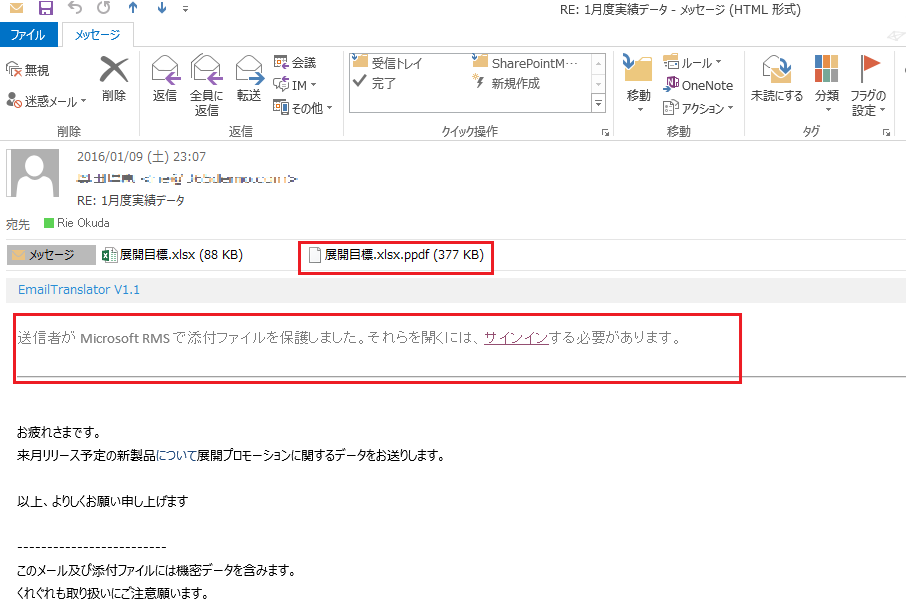Click recipient Rie Okuda
Viewport: 906px width, 614px height.
tap(83, 223)
